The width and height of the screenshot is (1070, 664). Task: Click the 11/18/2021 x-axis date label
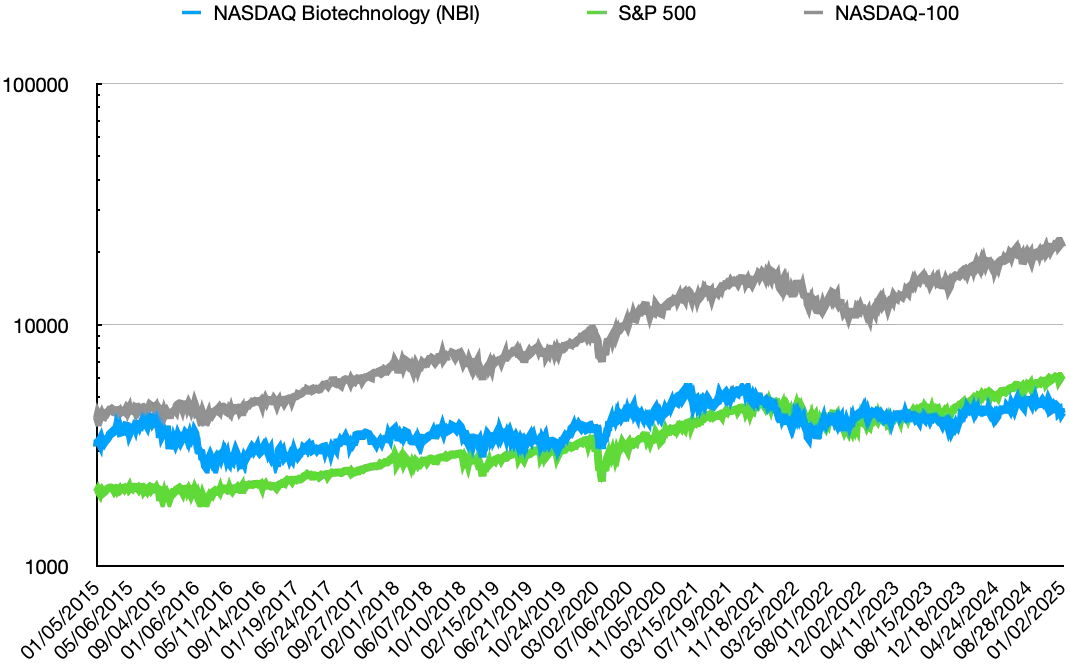pyautogui.click(x=727, y=620)
